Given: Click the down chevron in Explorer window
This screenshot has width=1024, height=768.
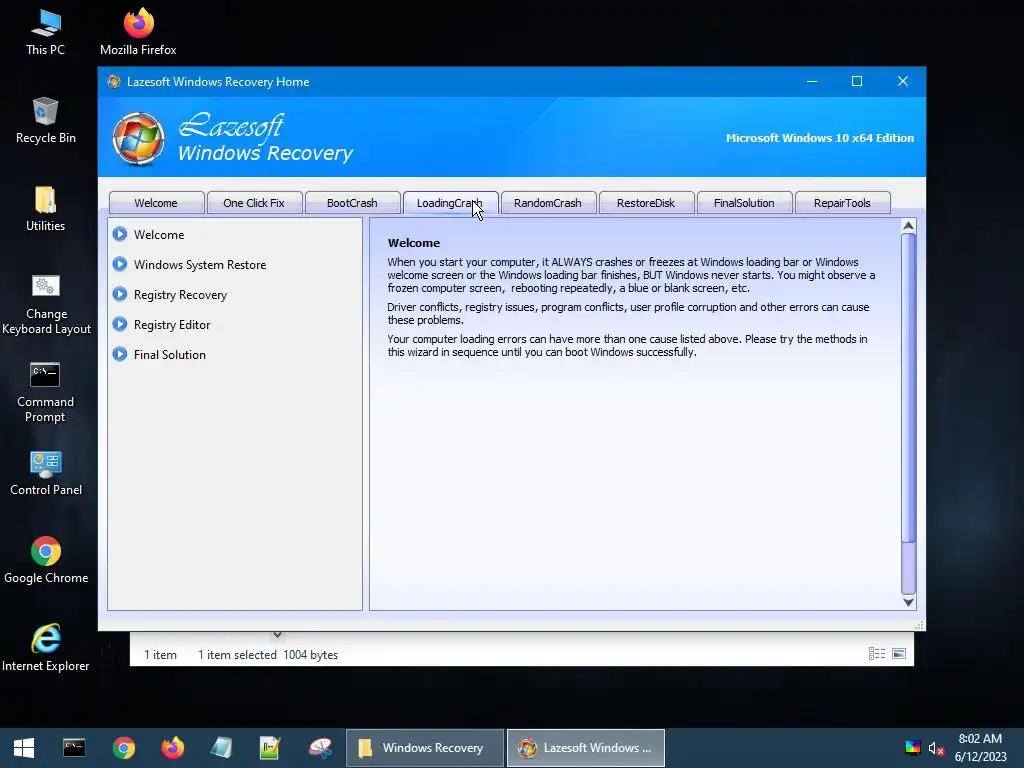Looking at the screenshot, I should (x=277, y=635).
